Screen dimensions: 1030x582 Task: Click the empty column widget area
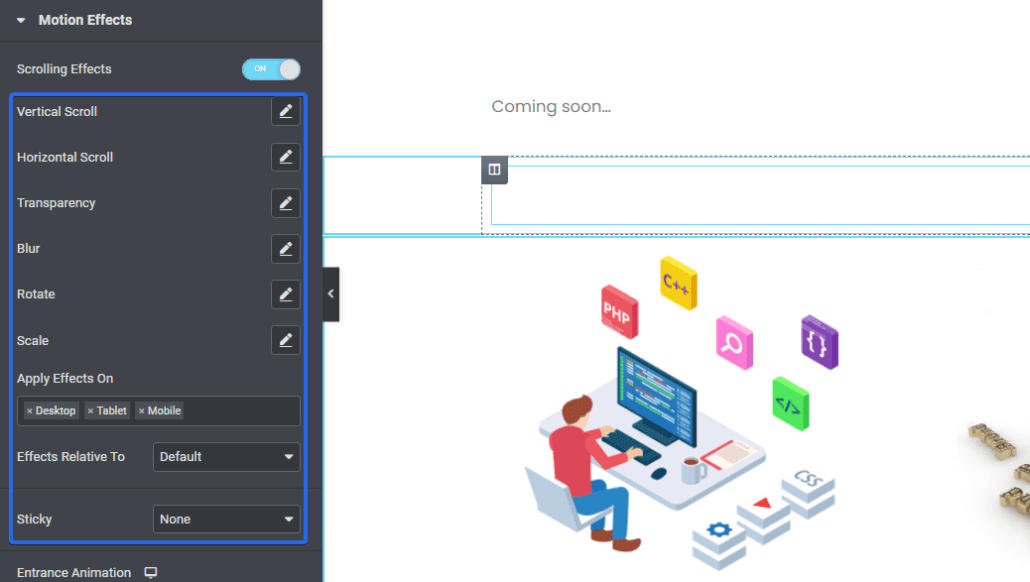tap(760, 195)
